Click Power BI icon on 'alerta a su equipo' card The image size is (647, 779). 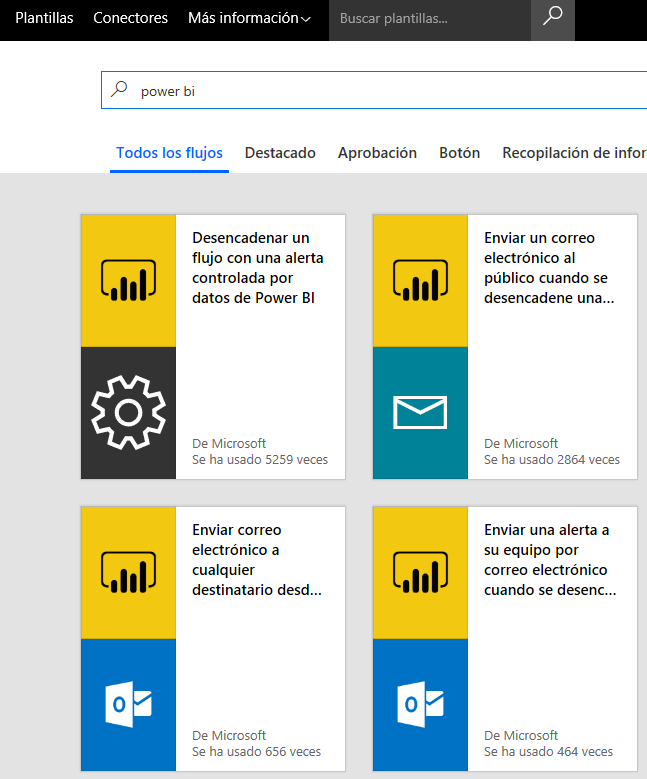coord(420,572)
